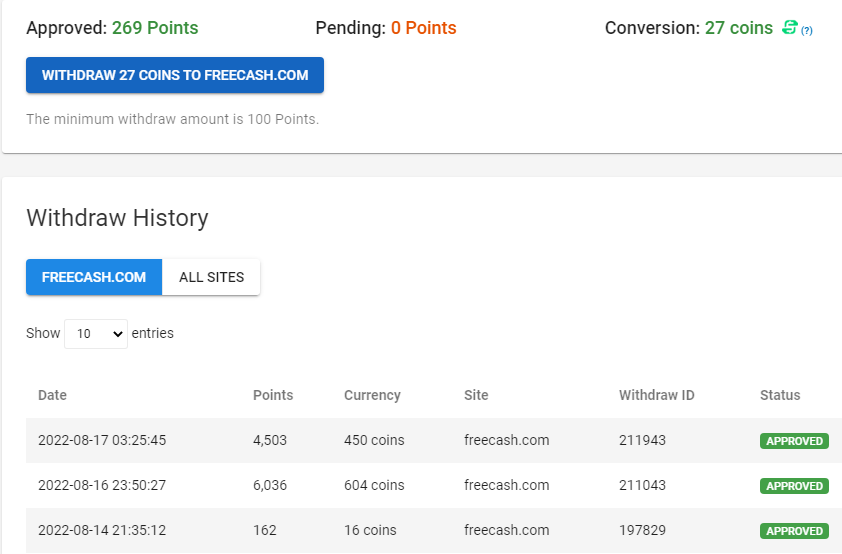Viewport: 842px width, 554px height.
Task: Sort withdraw history by Points
Action: point(273,395)
